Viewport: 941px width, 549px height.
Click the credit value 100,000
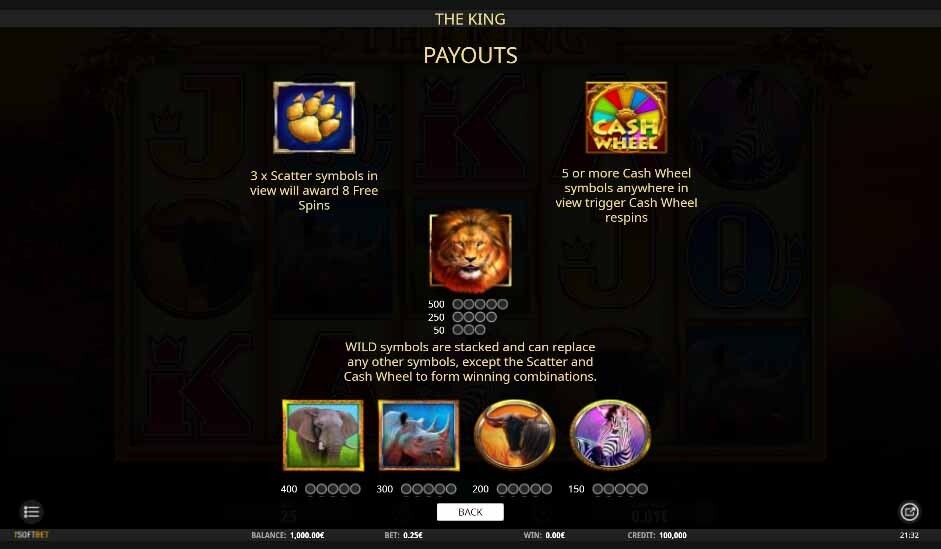[673, 535]
